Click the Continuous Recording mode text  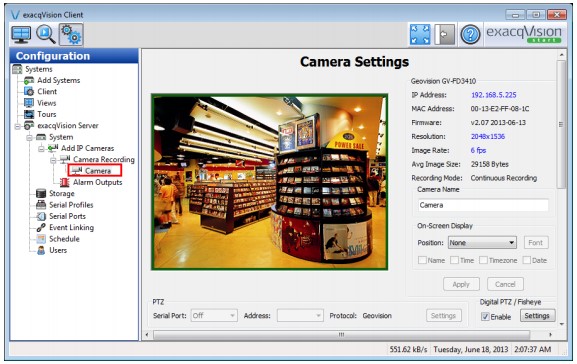tap(504, 178)
